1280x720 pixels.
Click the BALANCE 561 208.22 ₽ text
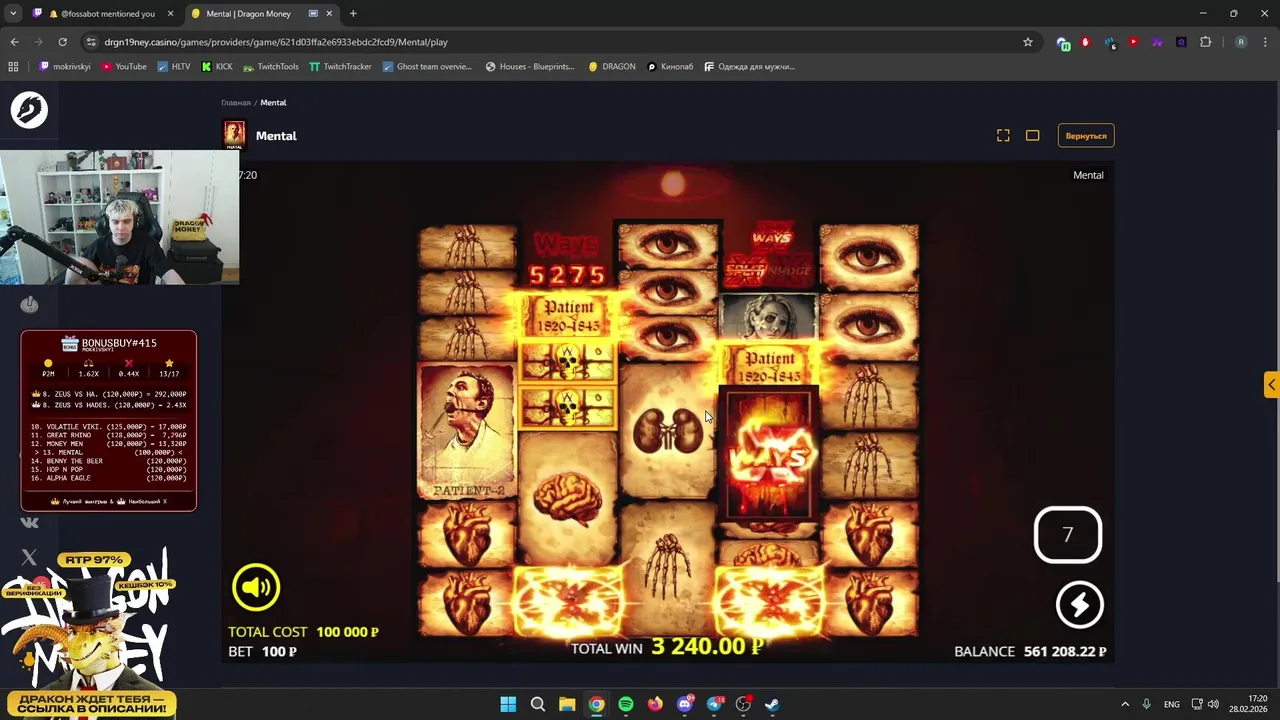pyautogui.click(x=1030, y=651)
